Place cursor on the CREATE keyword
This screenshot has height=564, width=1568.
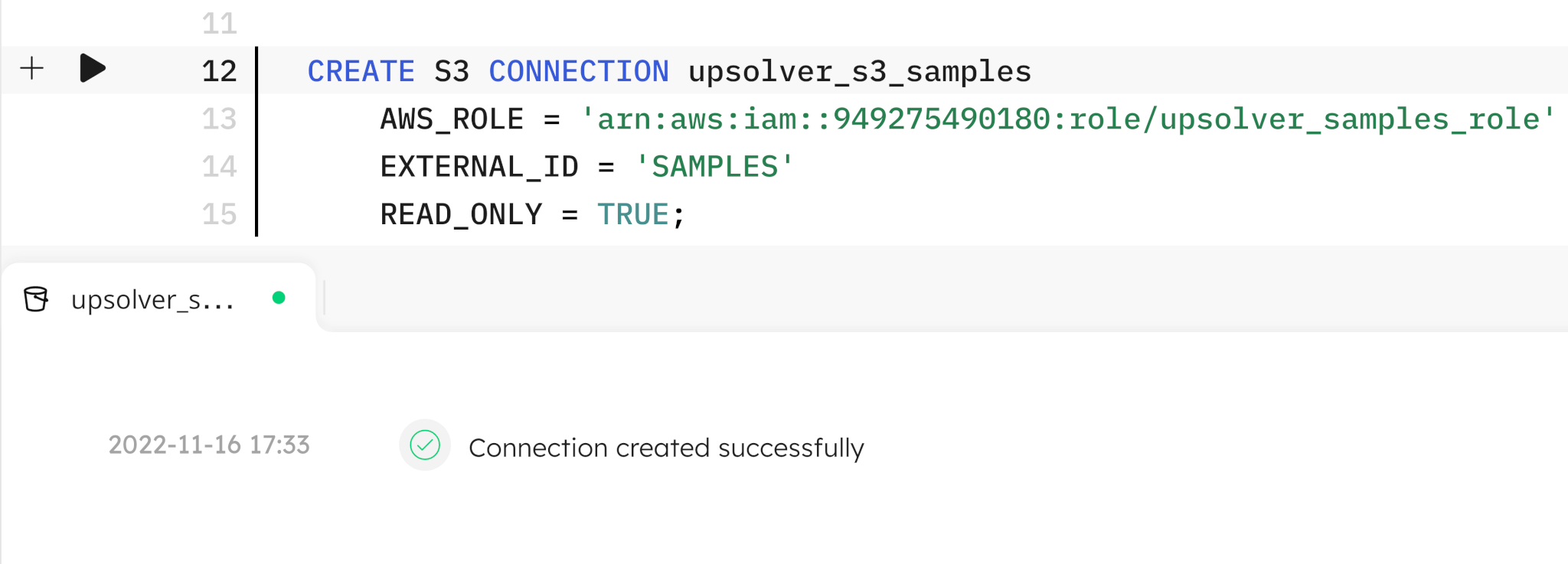361,71
